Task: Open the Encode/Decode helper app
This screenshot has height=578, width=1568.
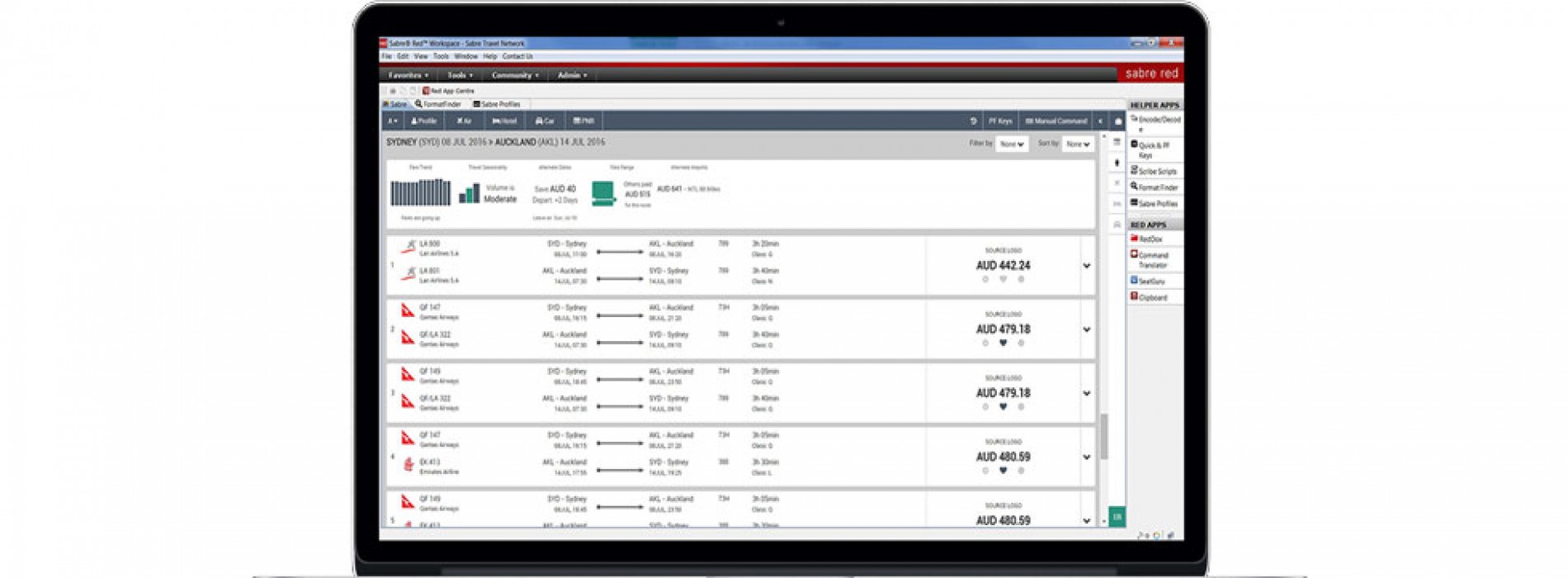Action: (x=1155, y=124)
